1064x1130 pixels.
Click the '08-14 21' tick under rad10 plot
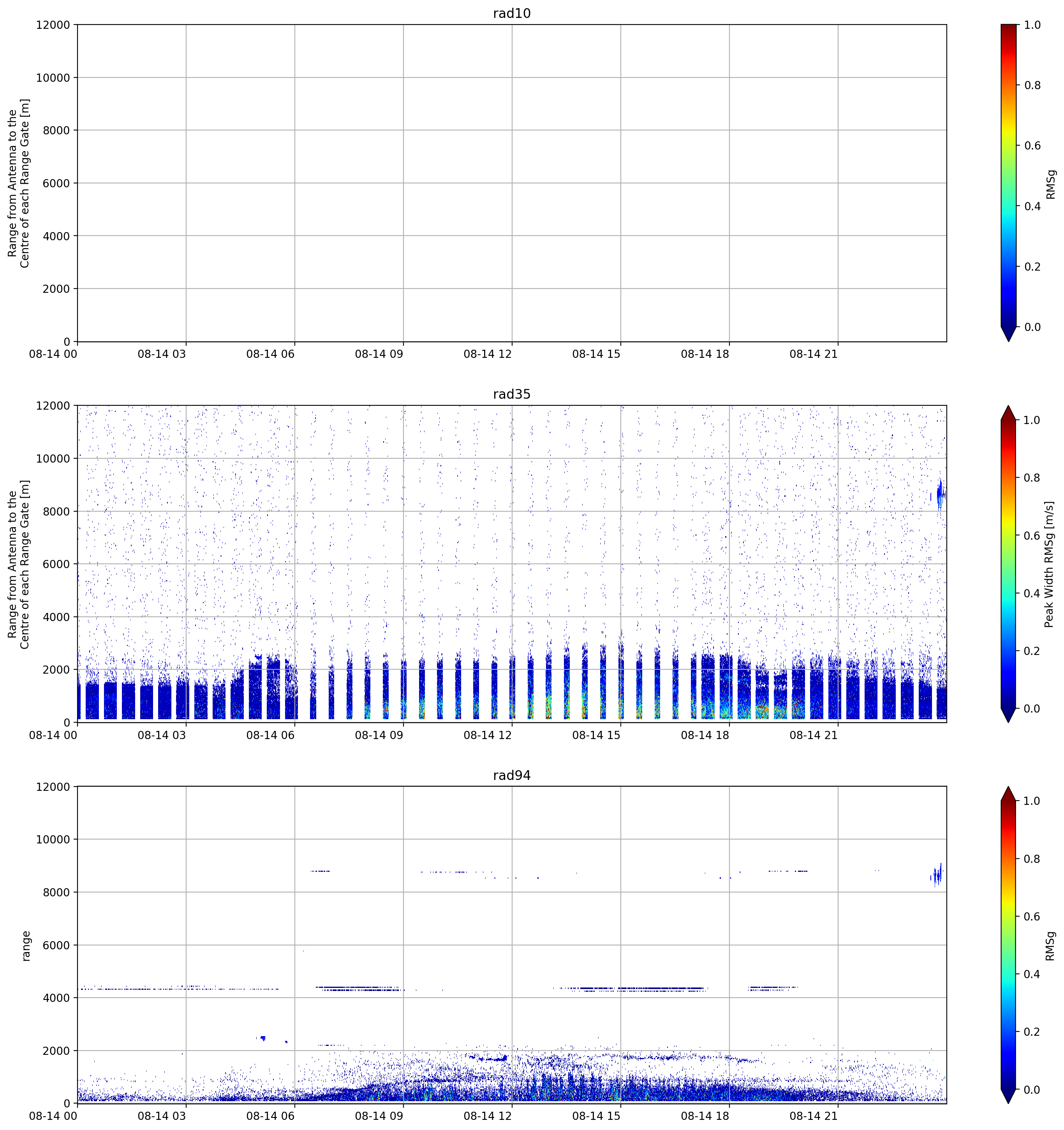813,354
